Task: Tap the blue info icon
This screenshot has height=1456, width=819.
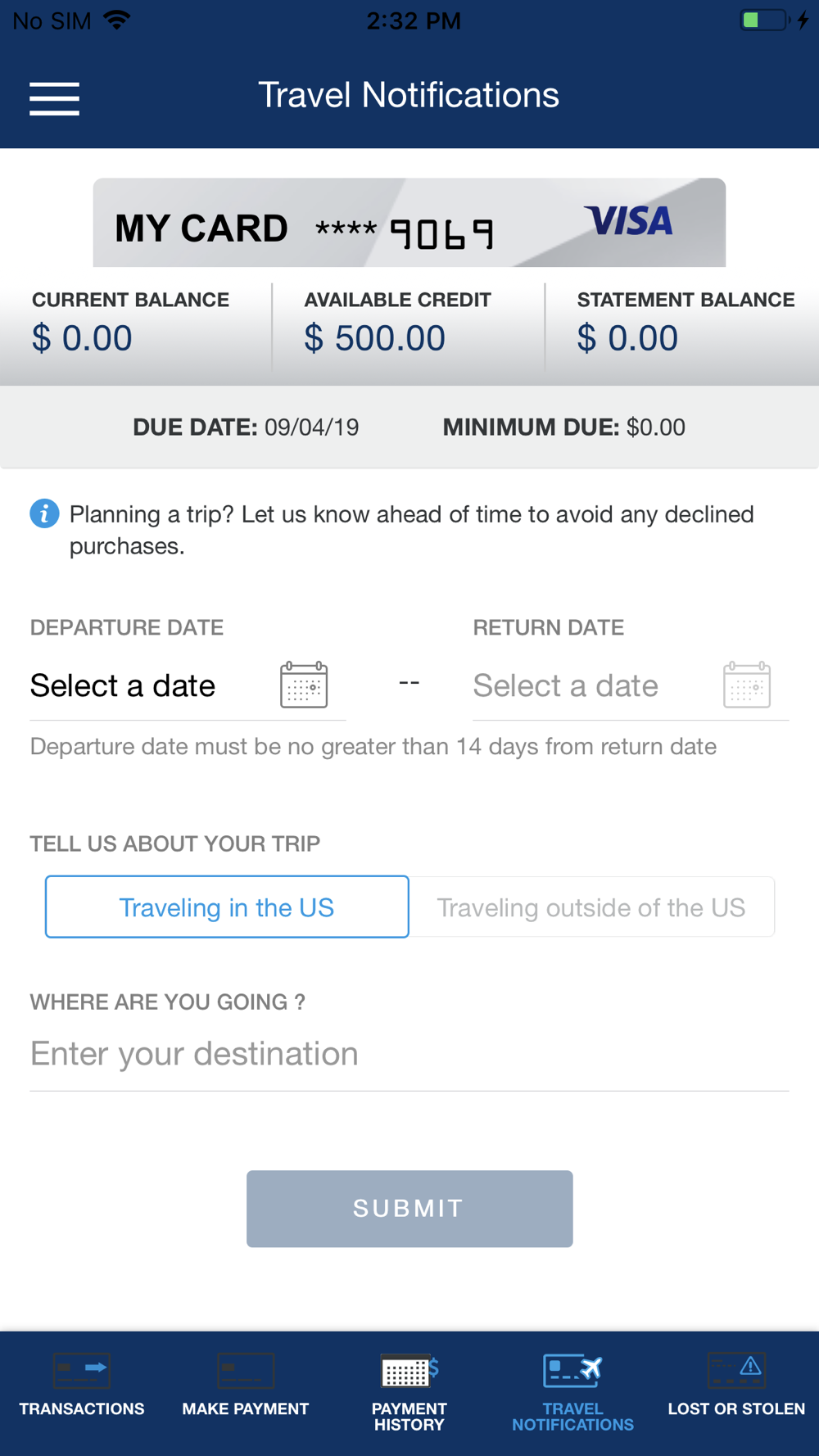Action: click(x=44, y=513)
